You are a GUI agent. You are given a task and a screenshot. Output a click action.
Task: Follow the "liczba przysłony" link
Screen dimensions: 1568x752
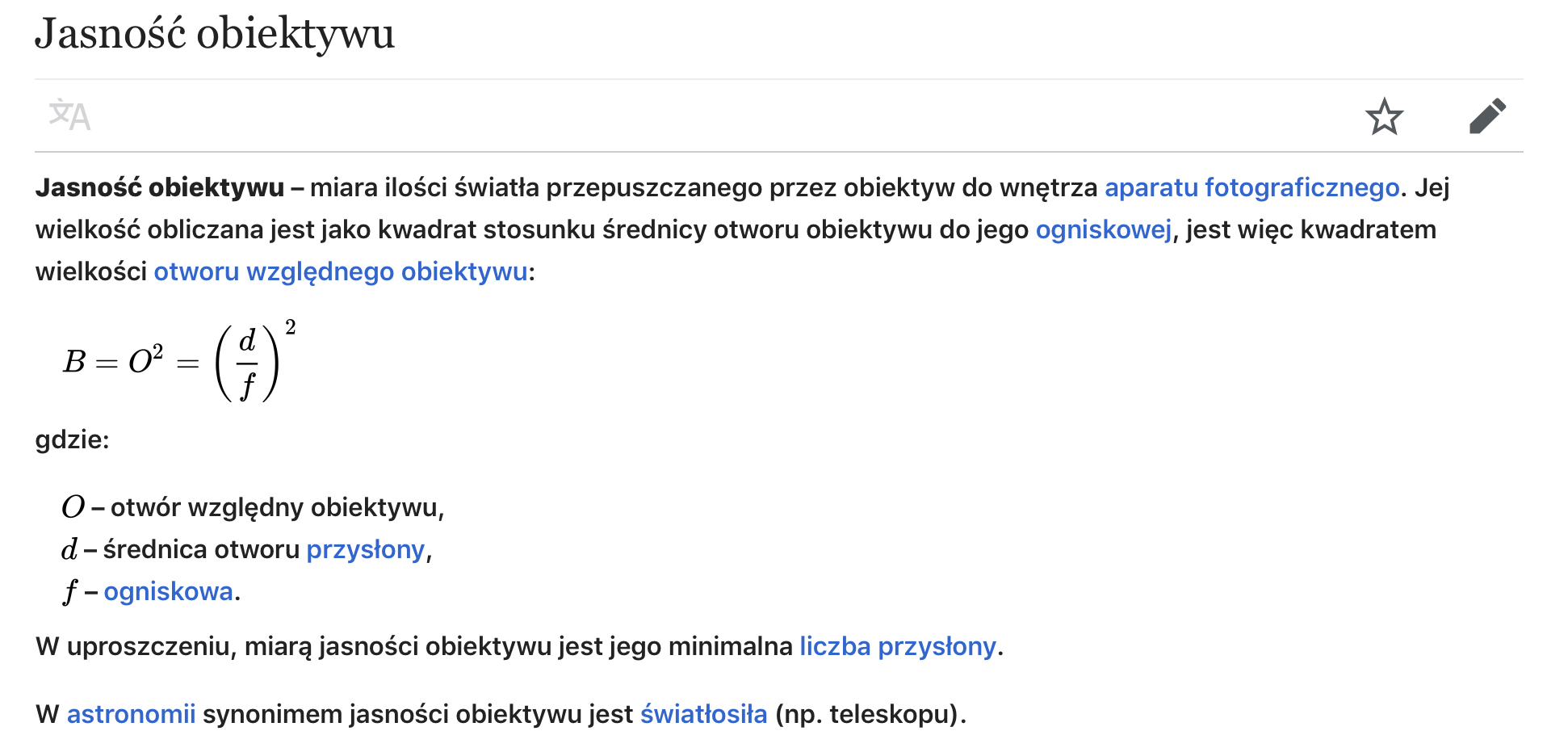[x=898, y=646]
